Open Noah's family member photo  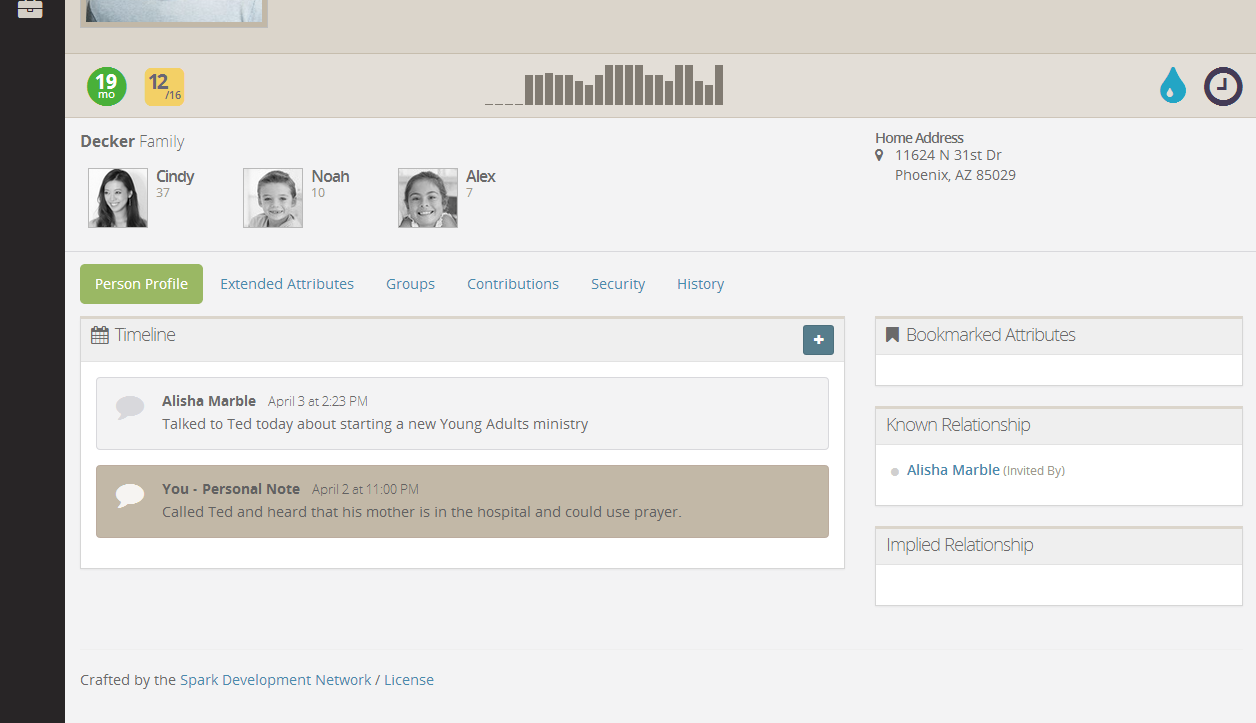point(273,198)
